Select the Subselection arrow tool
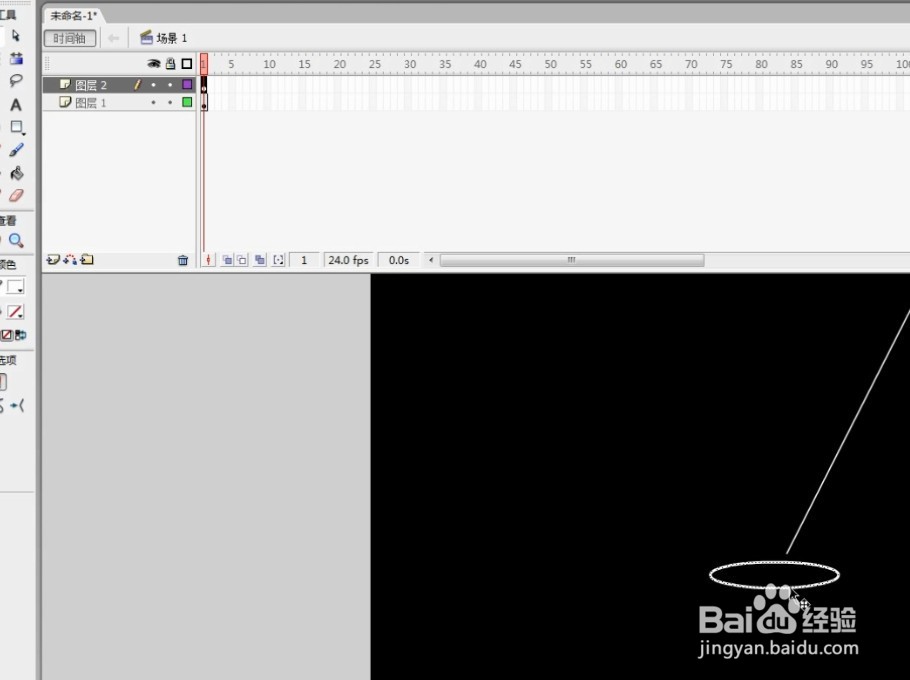Viewport: 910px width, 680px height. click(x=16, y=36)
